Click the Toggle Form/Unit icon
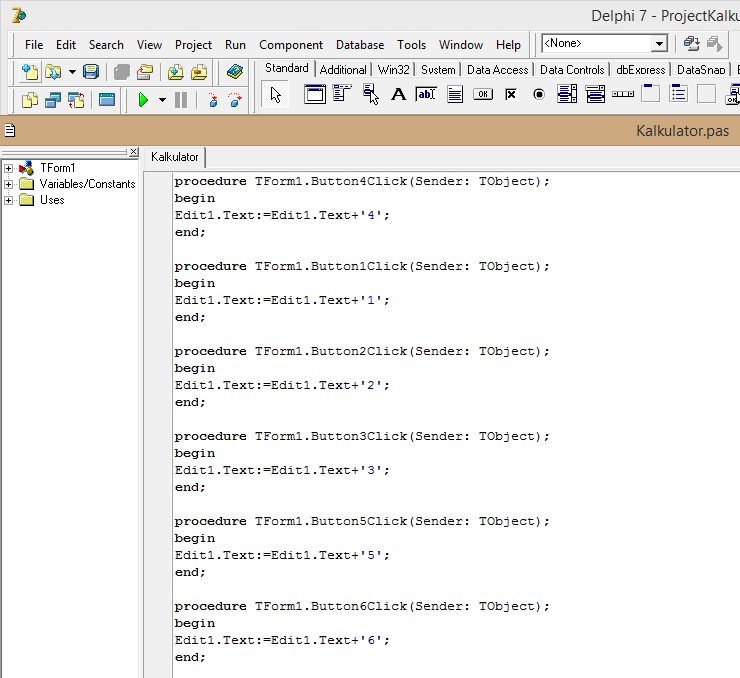This screenshot has width=740, height=678. [76, 100]
